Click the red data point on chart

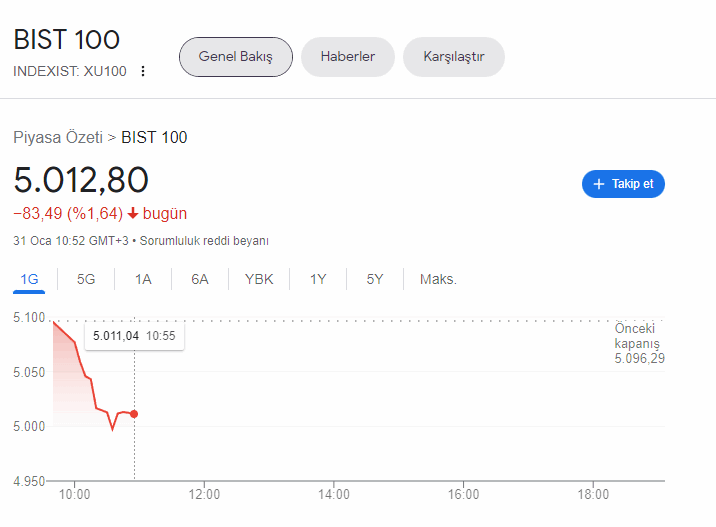(x=134, y=413)
